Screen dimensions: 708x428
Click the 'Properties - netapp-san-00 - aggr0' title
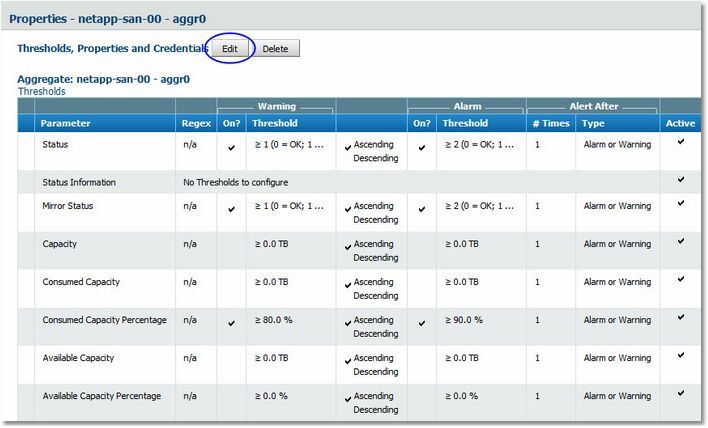107,19
